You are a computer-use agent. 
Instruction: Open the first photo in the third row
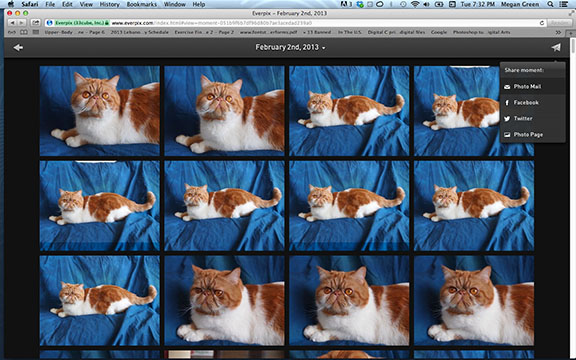click(100, 300)
